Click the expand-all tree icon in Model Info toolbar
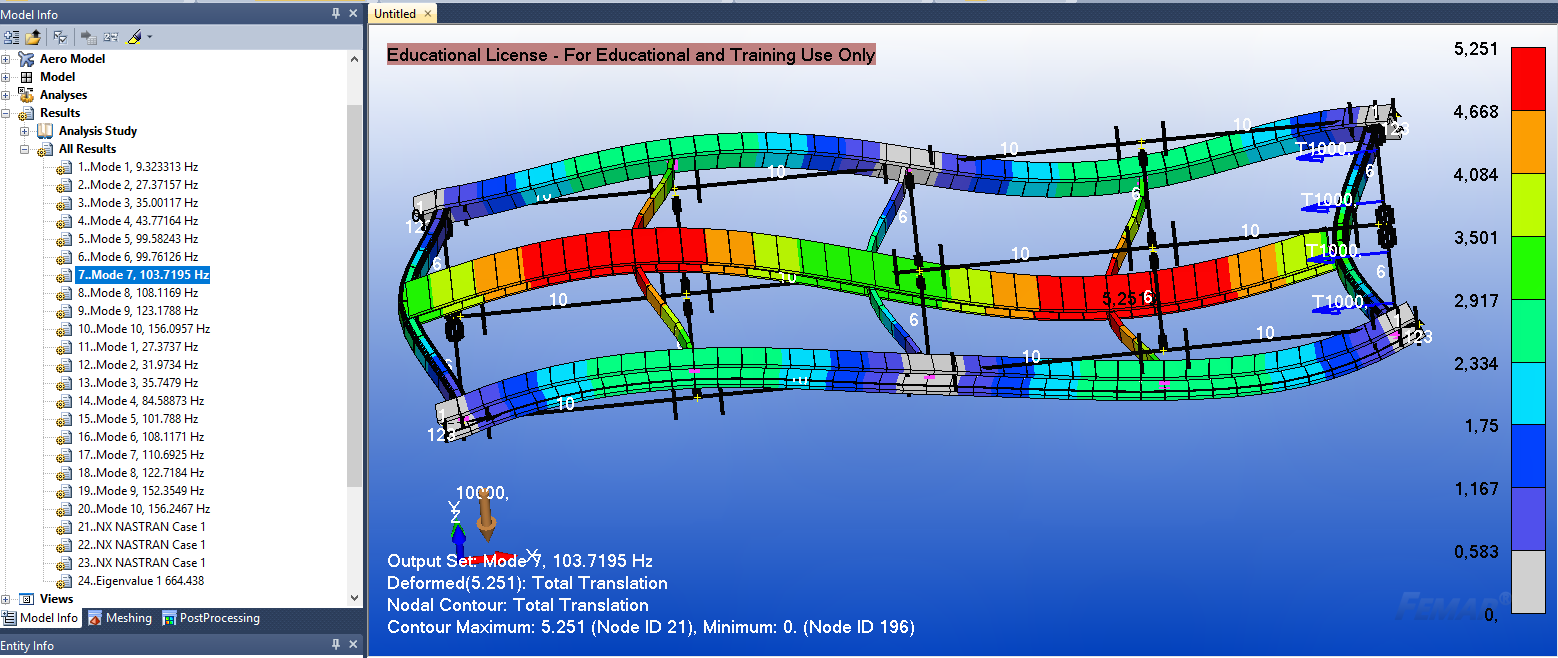 tap(12, 37)
